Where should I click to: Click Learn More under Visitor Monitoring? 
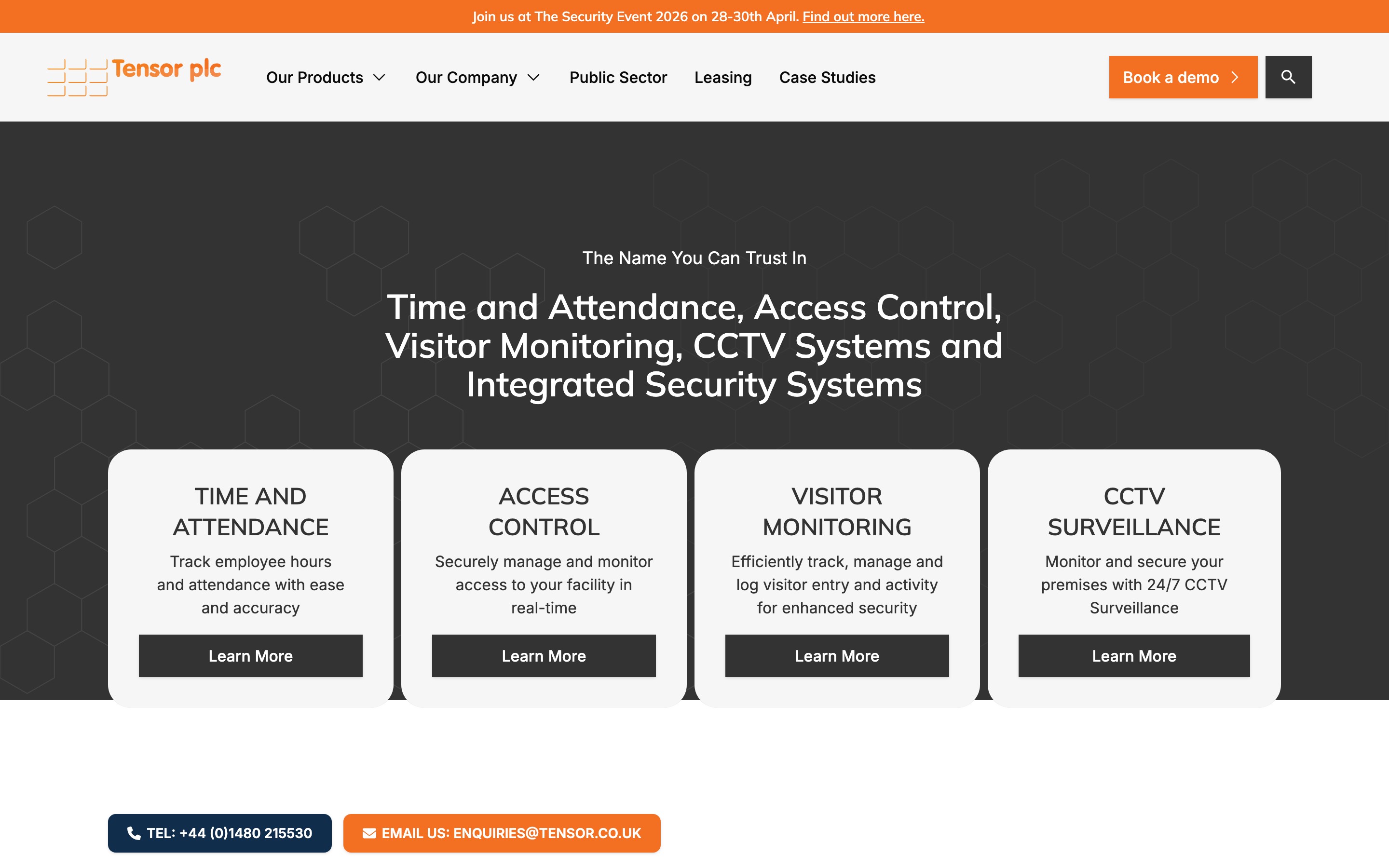[837, 656]
